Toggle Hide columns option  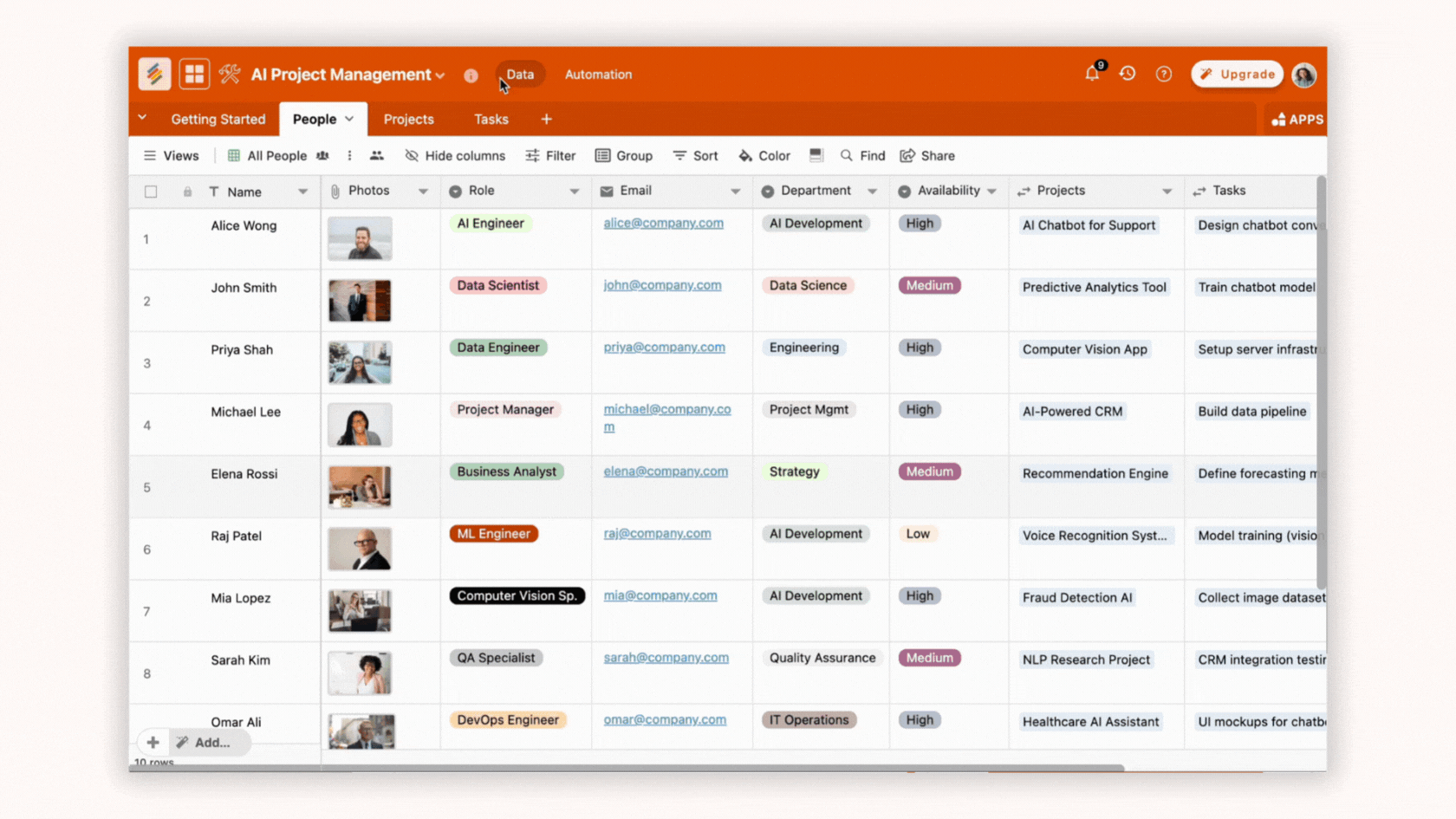pyautogui.click(x=455, y=156)
